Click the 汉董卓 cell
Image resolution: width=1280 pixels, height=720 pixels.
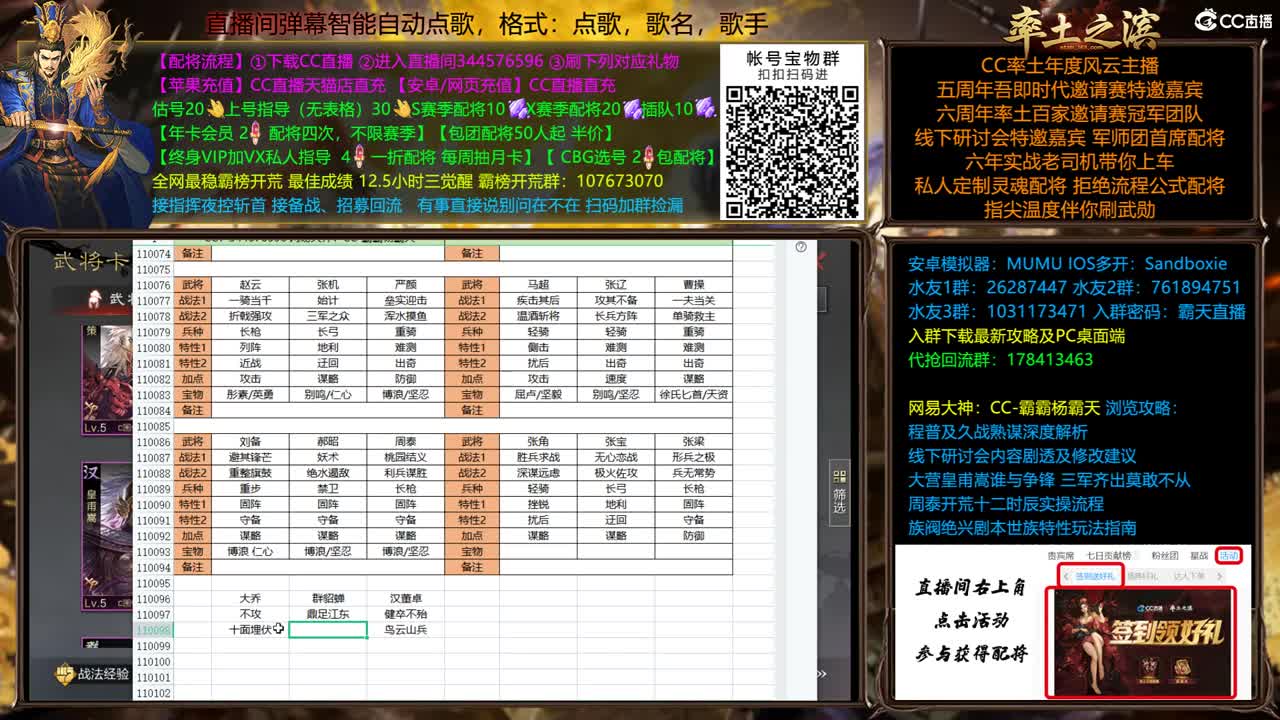coord(405,599)
